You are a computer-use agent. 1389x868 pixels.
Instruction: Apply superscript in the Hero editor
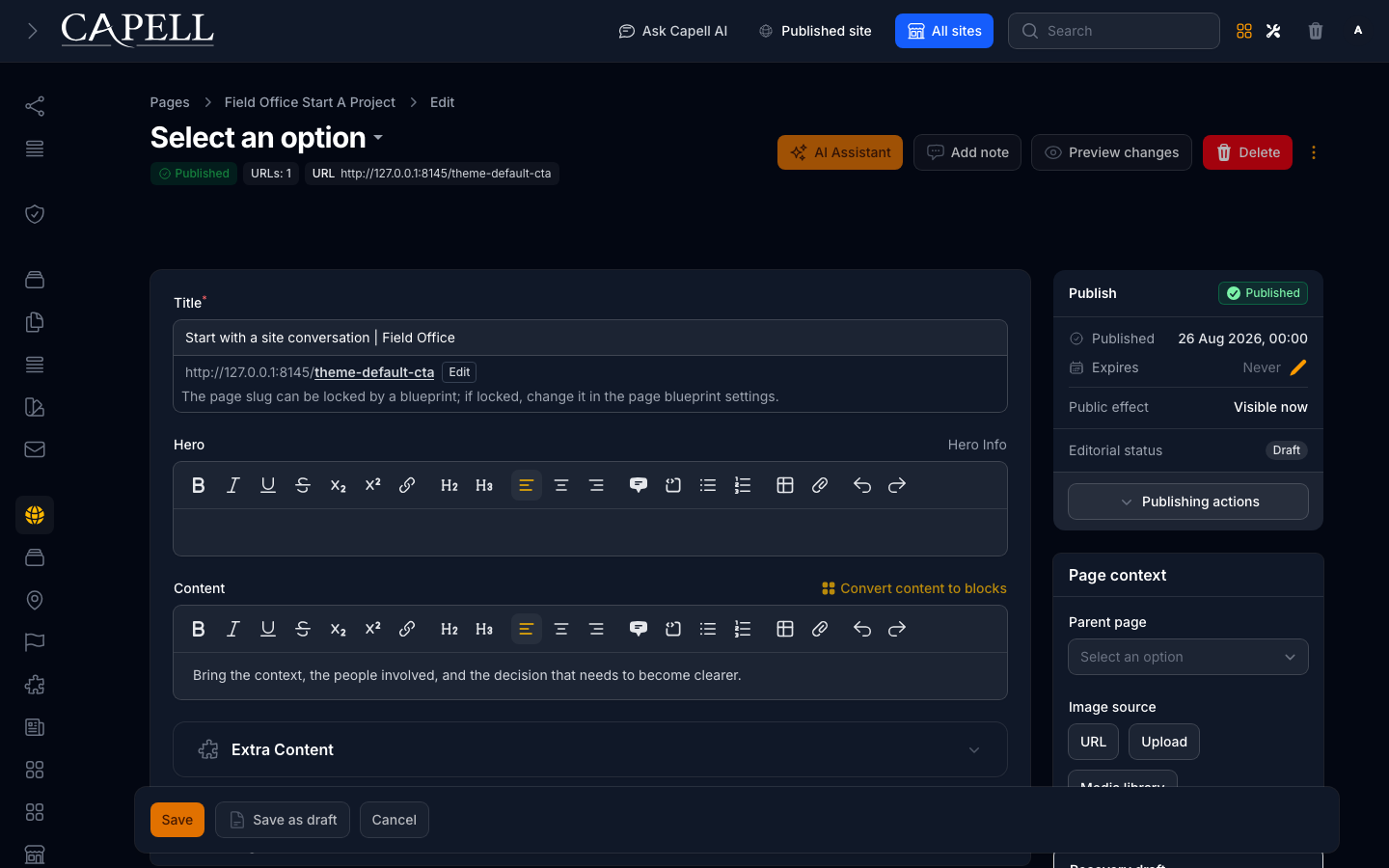point(372,485)
